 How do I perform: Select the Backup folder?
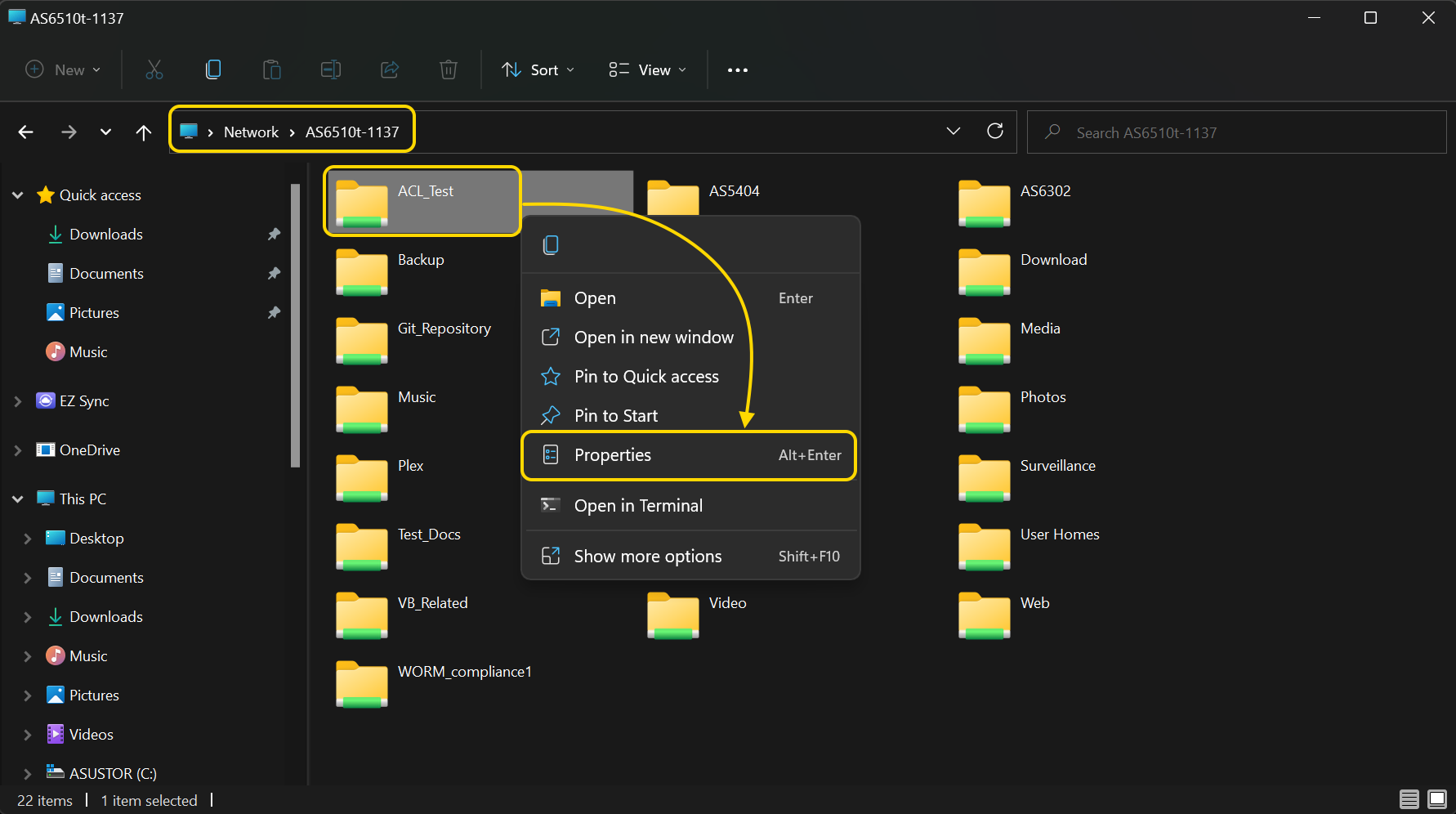[391, 271]
